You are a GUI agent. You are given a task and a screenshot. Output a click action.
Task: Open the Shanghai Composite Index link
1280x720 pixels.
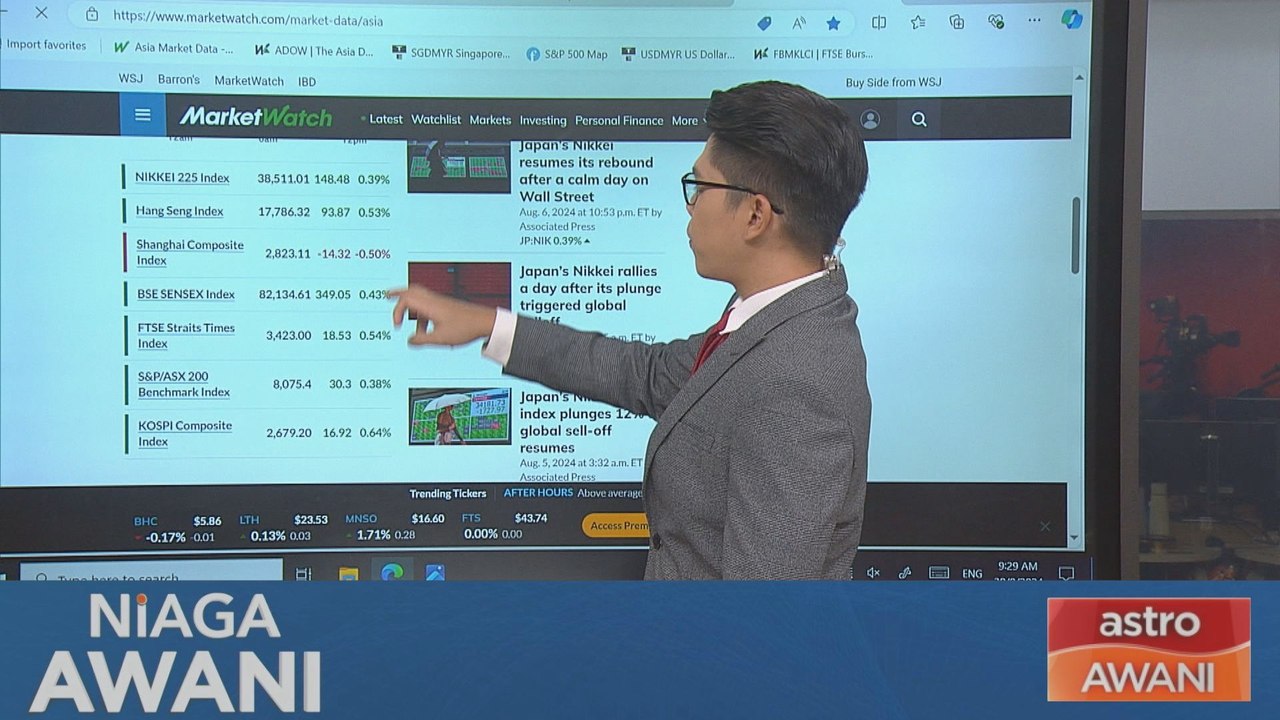[x=190, y=252]
